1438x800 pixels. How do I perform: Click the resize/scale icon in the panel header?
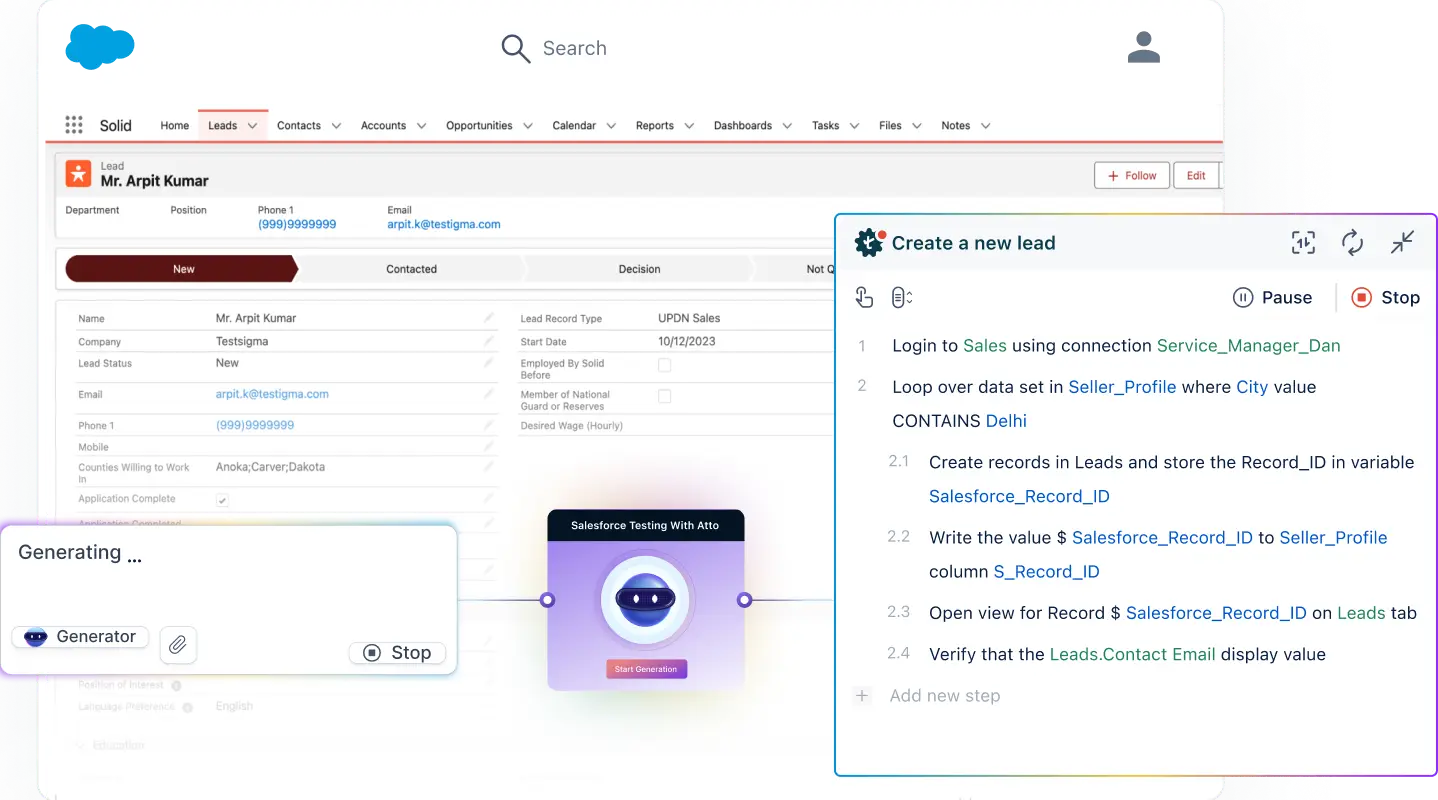(1303, 243)
